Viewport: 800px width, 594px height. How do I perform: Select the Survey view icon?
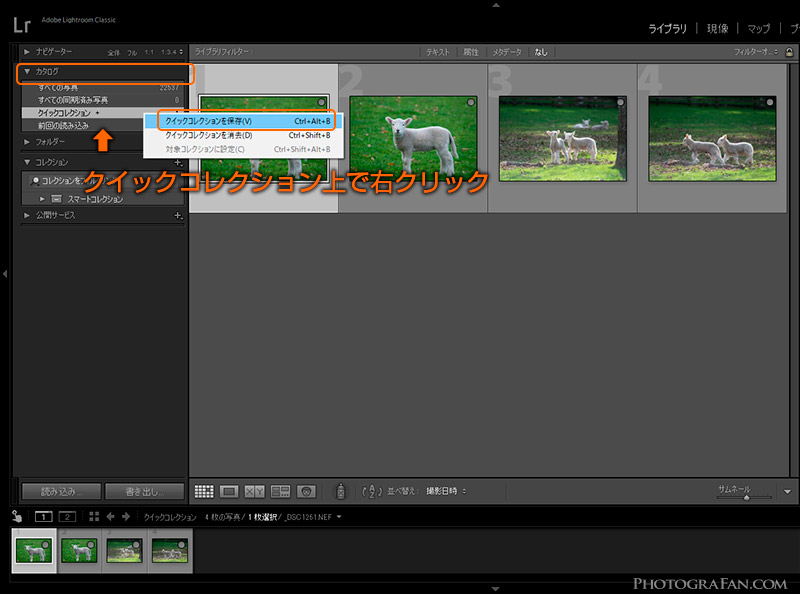pos(280,491)
